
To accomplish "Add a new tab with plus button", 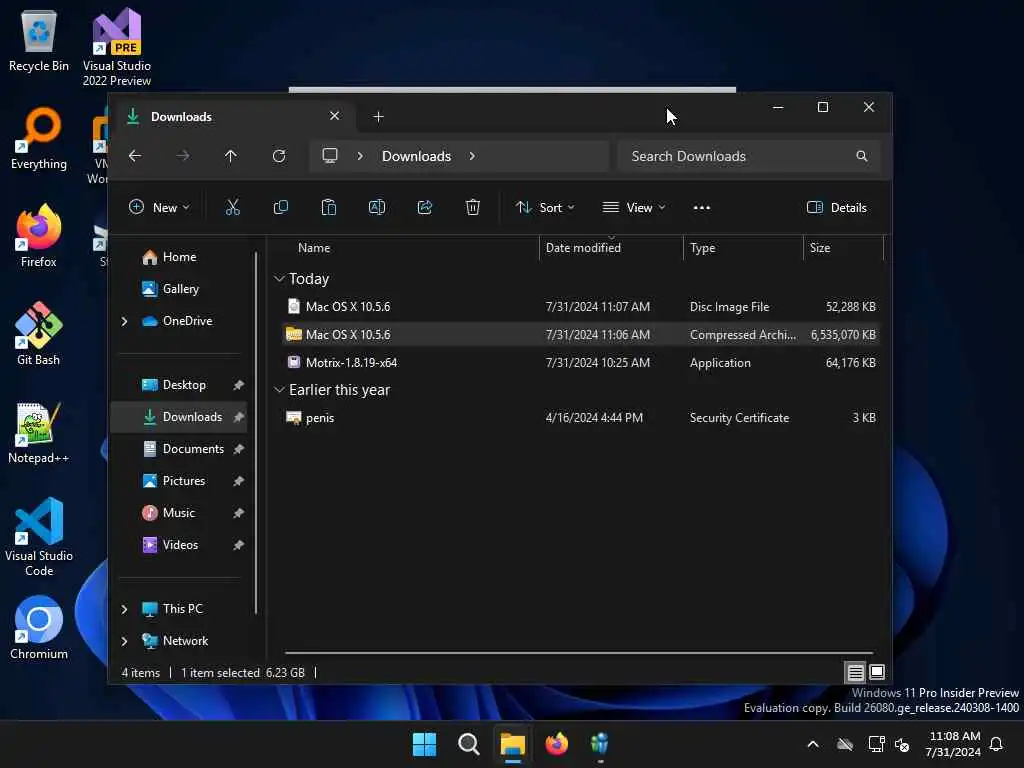I will point(378,117).
